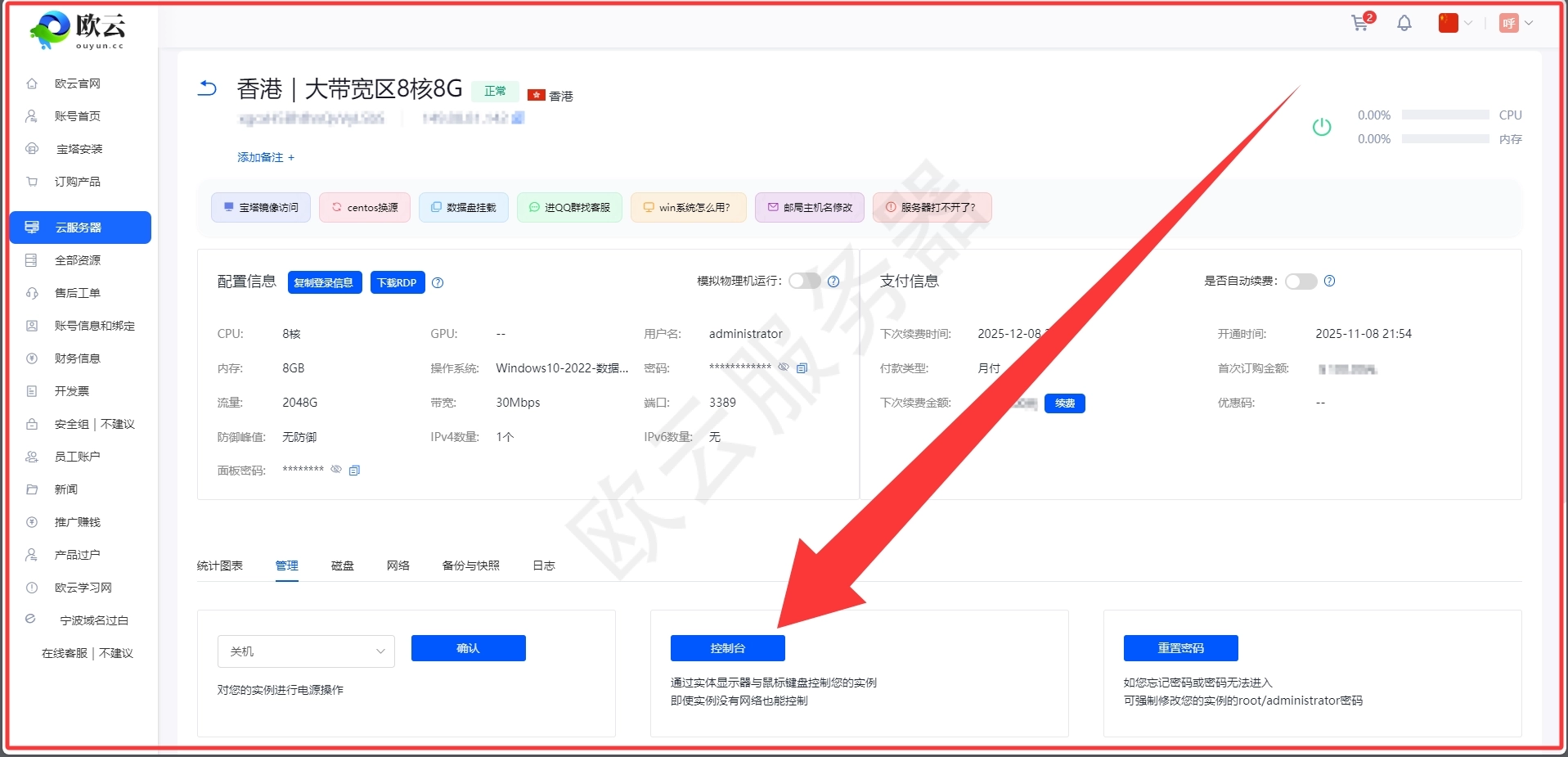
Task: Switch to the 磁盘 tab
Action: click(x=342, y=565)
